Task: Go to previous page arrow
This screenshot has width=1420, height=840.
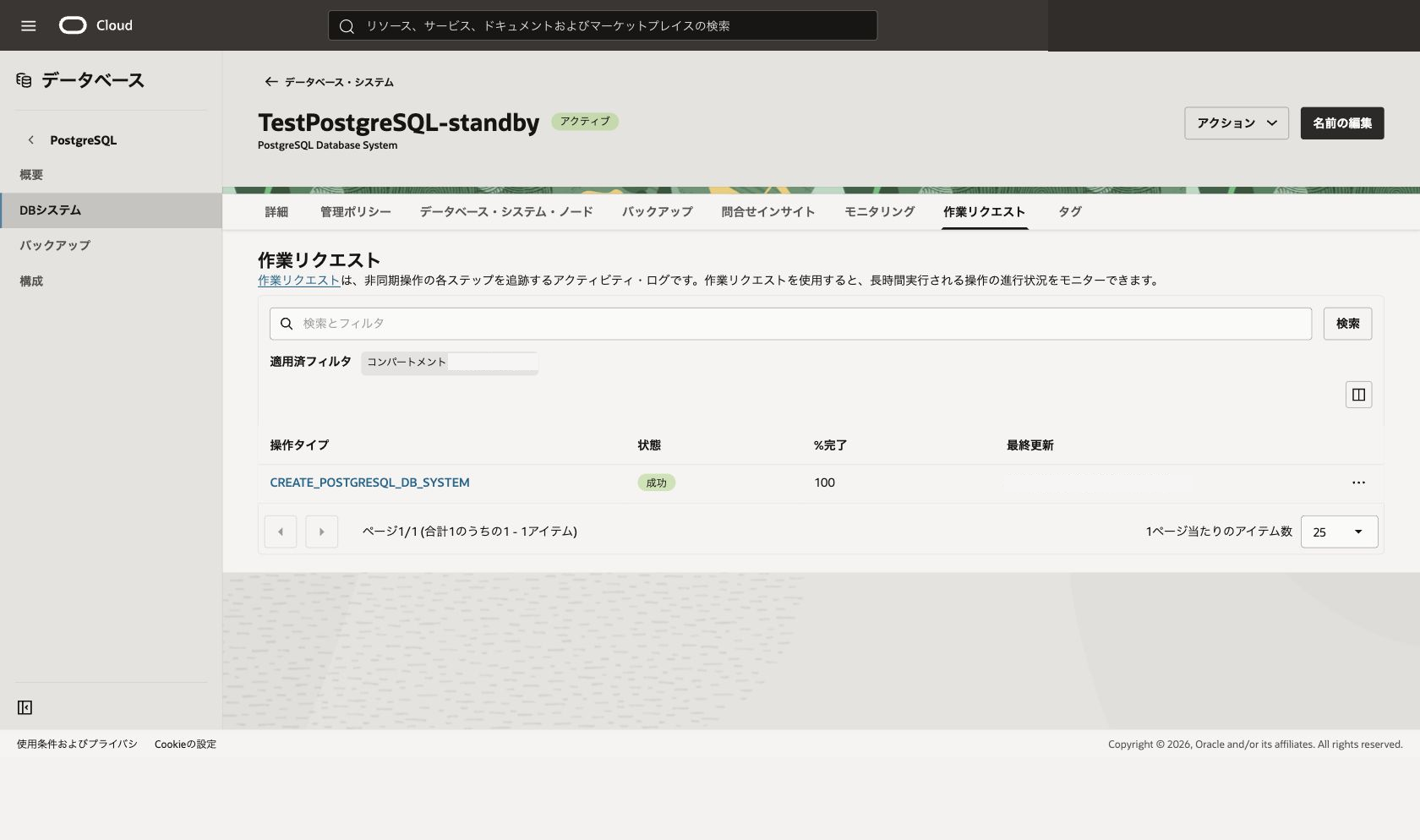Action: click(x=281, y=532)
